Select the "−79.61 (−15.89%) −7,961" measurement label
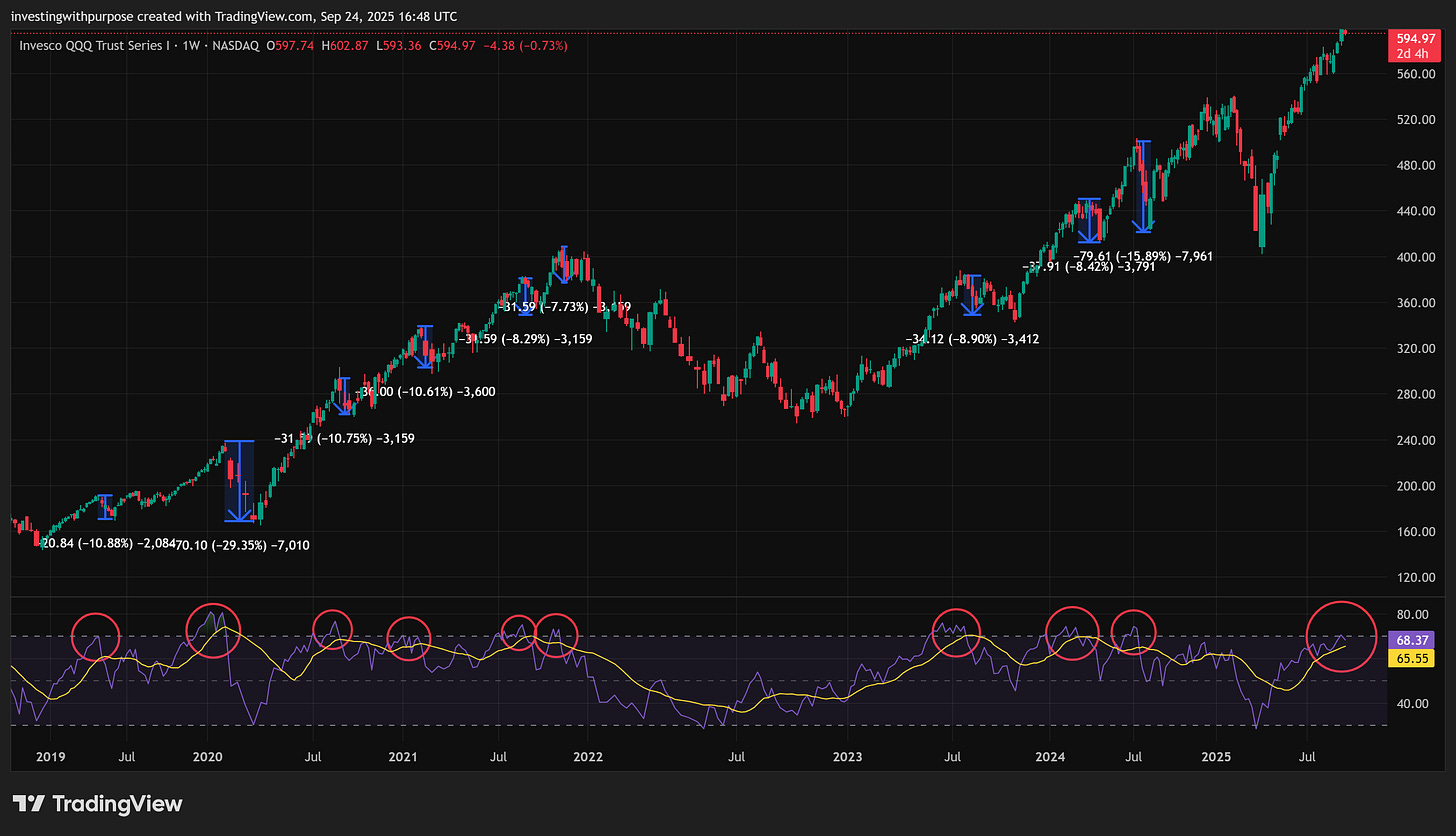 [1142, 256]
